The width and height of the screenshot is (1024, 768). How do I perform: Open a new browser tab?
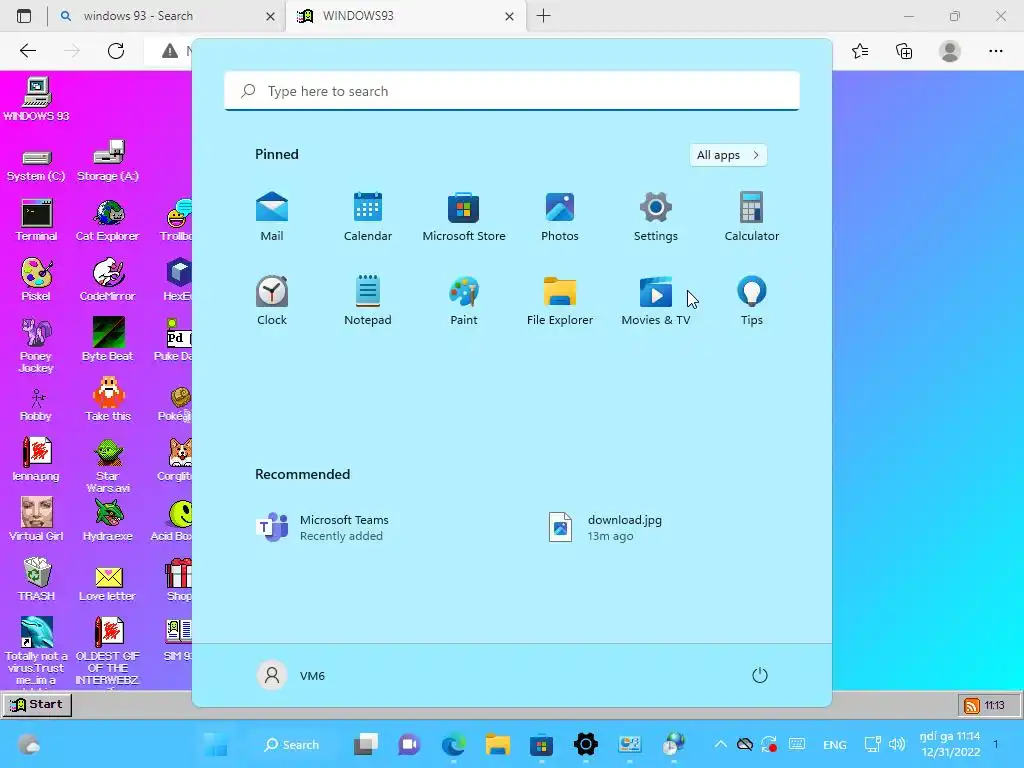click(543, 16)
